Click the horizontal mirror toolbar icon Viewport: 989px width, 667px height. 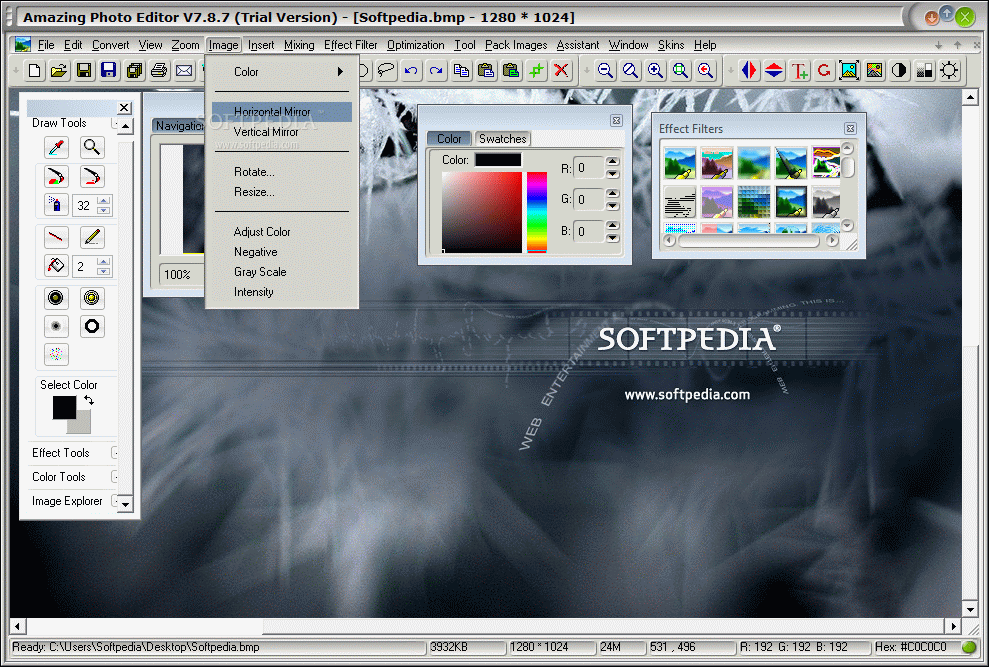[749, 70]
